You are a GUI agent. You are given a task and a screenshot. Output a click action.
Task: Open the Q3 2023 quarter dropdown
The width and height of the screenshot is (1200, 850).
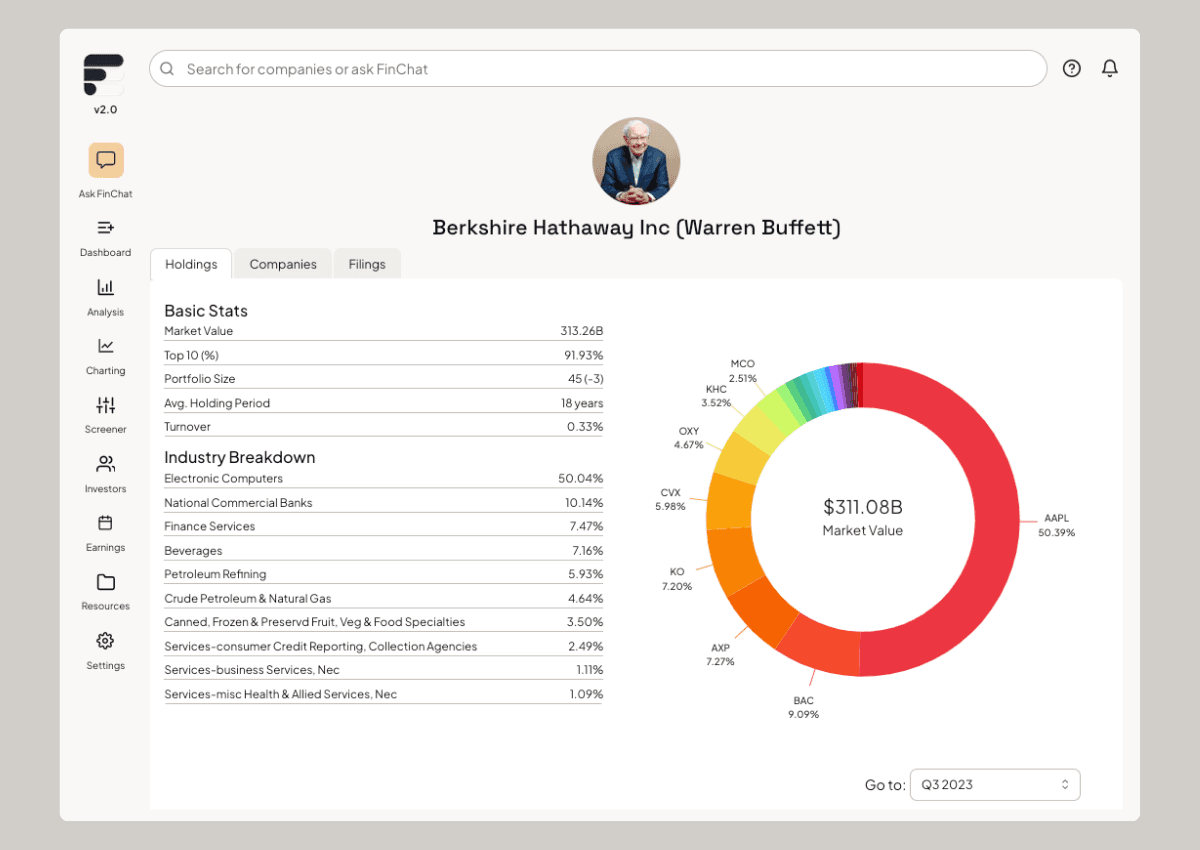(x=995, y=785)
